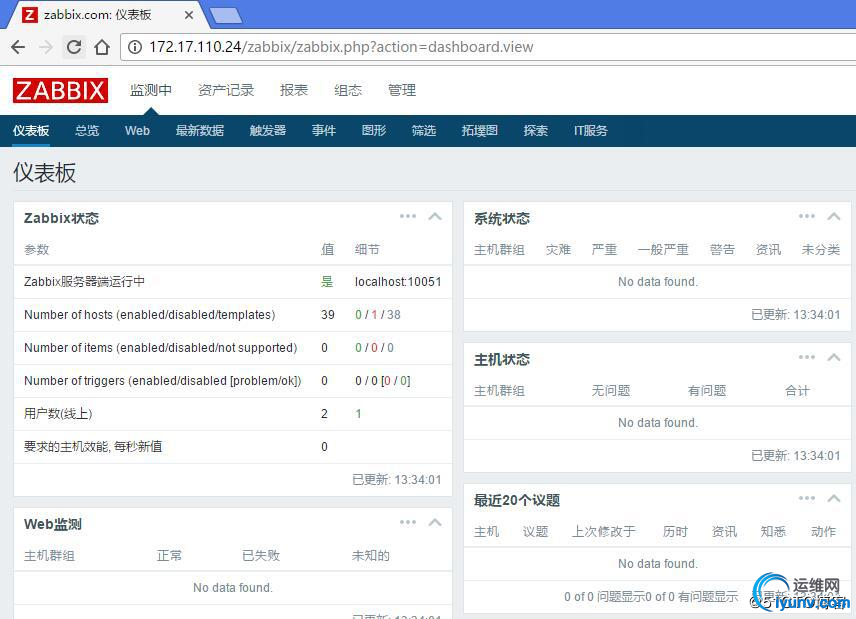This screenshot has width=856, height=619.
Task: Click the 警告 column header
Action: pos(722,250)
